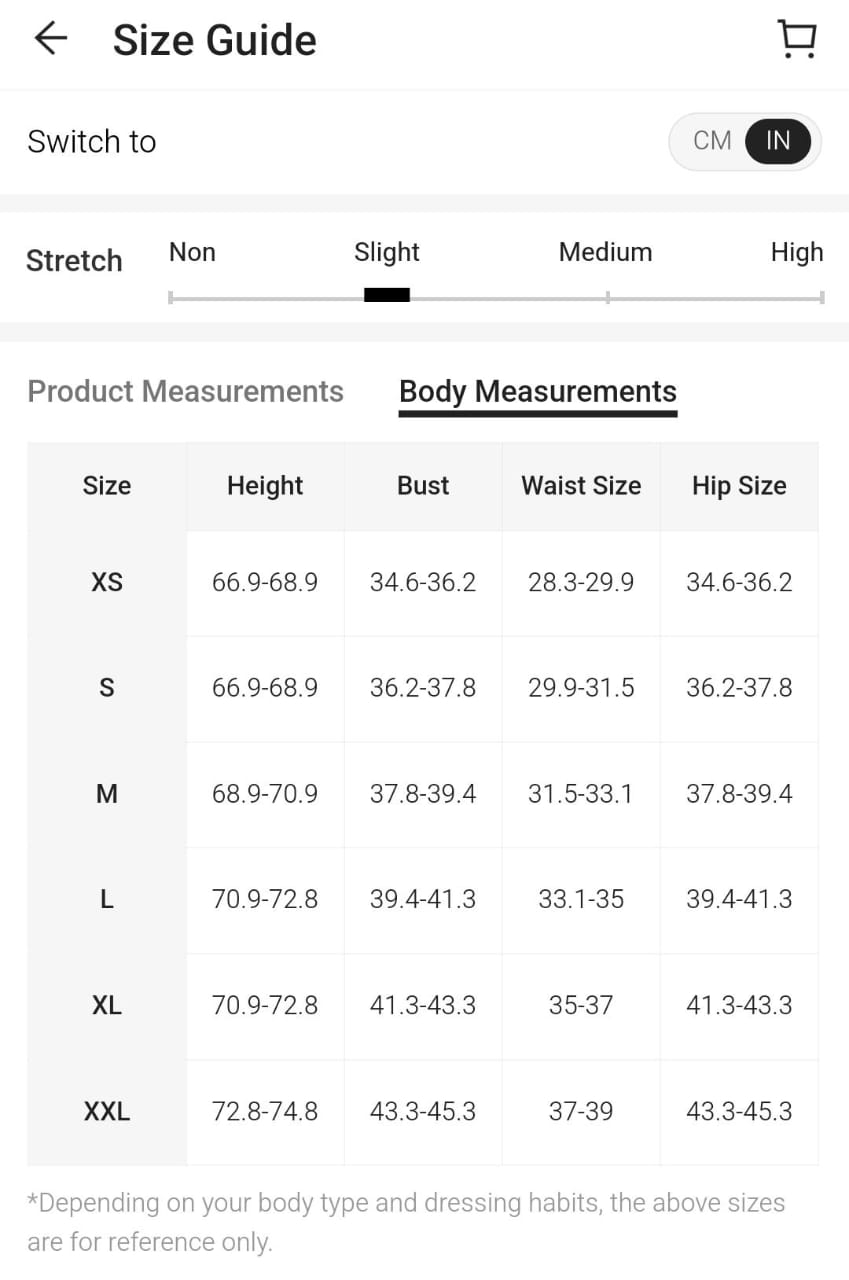Select the XL size row

[107, 1006]
